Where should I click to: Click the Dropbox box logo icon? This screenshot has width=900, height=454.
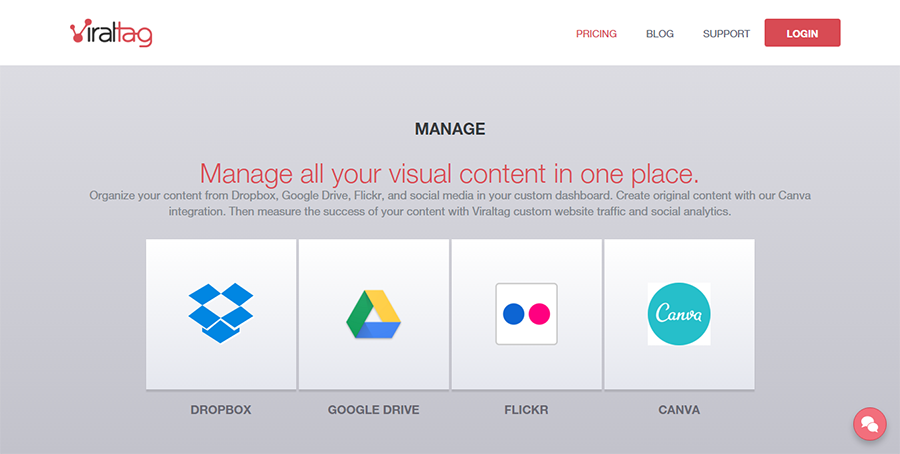(x=221, y=313)
